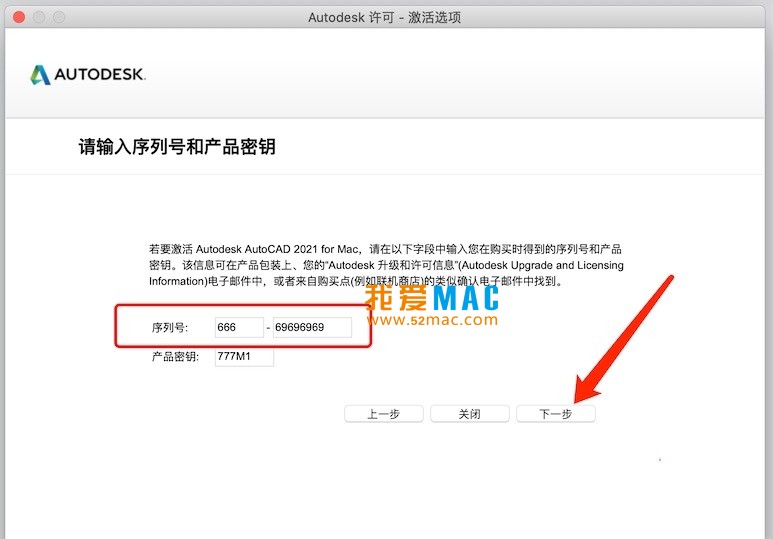Viewport: 773px width, 539px height.
Task: Click the Autodesk logo
Action: (88, 74)
